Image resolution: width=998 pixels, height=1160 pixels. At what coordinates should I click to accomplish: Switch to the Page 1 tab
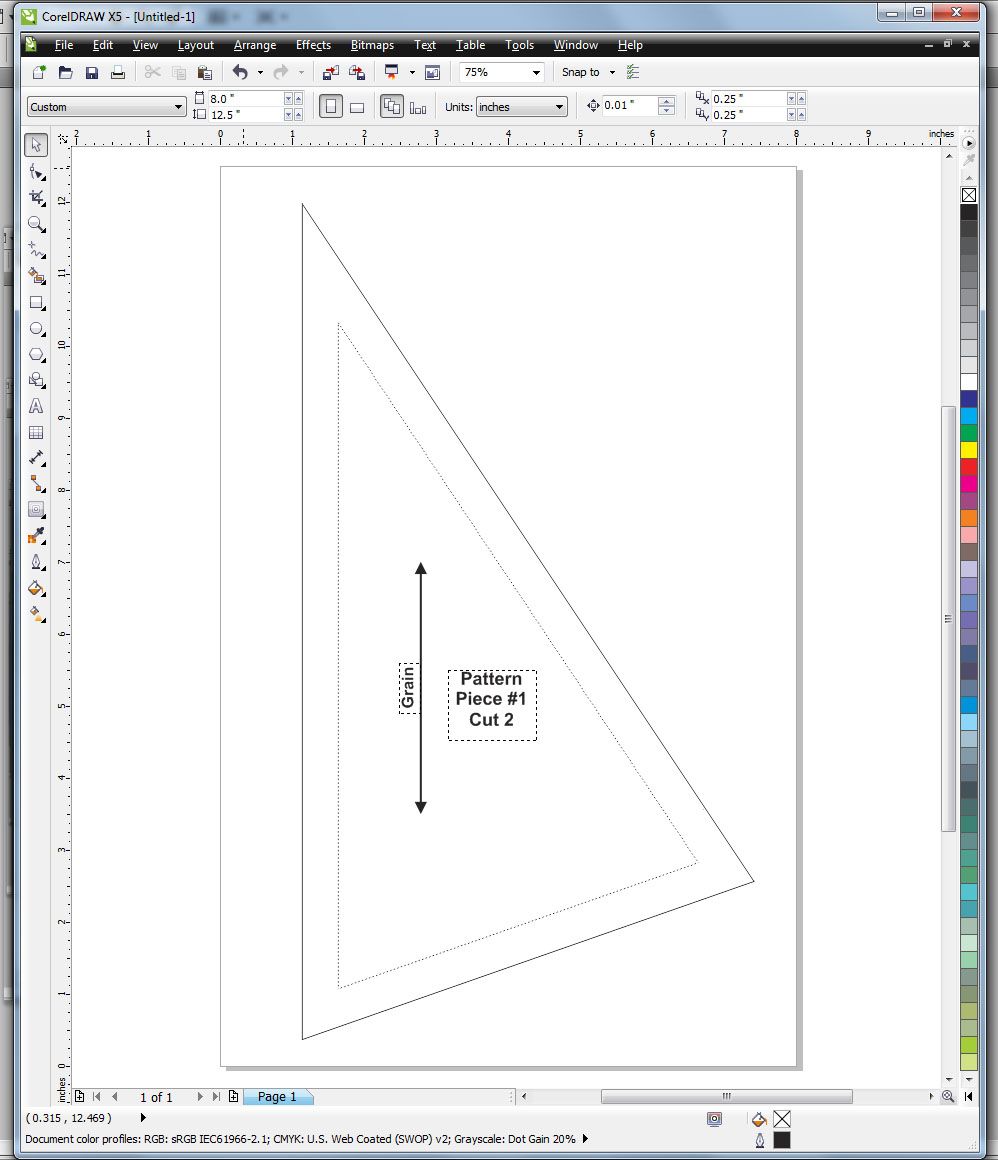click(x=277, y=1097)
